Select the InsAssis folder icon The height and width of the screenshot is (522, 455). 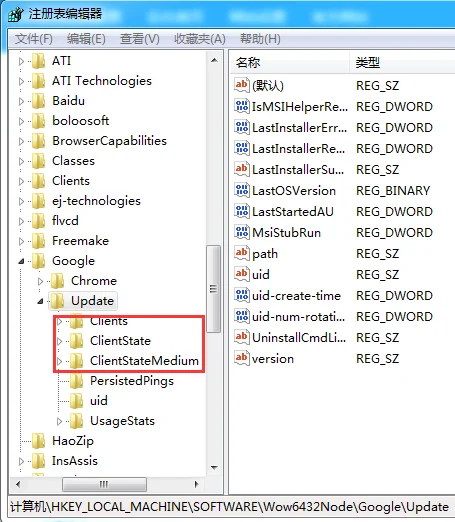click(39, 461)
